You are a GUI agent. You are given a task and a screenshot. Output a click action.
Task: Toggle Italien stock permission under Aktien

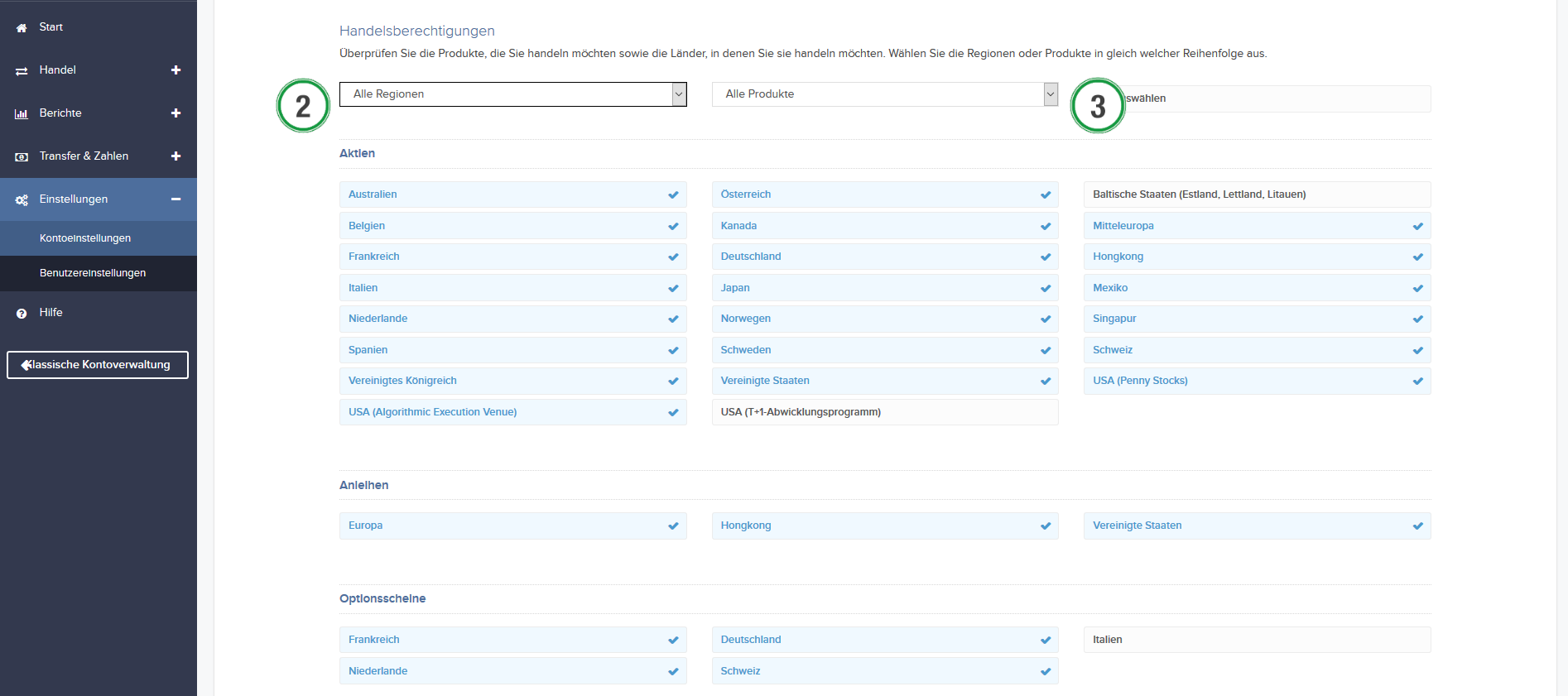[513, 288]
